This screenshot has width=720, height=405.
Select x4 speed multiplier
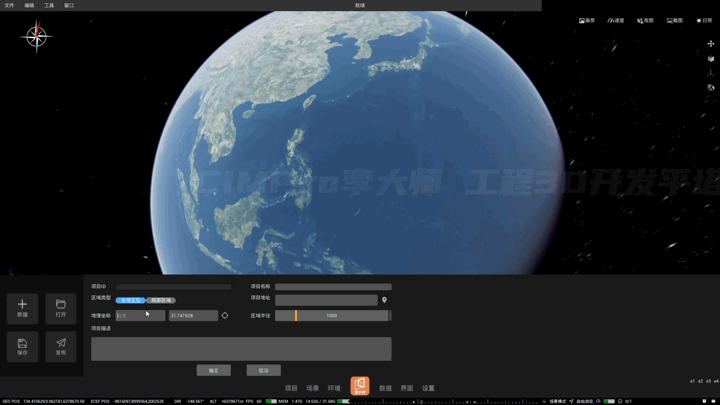pos(716,381)
